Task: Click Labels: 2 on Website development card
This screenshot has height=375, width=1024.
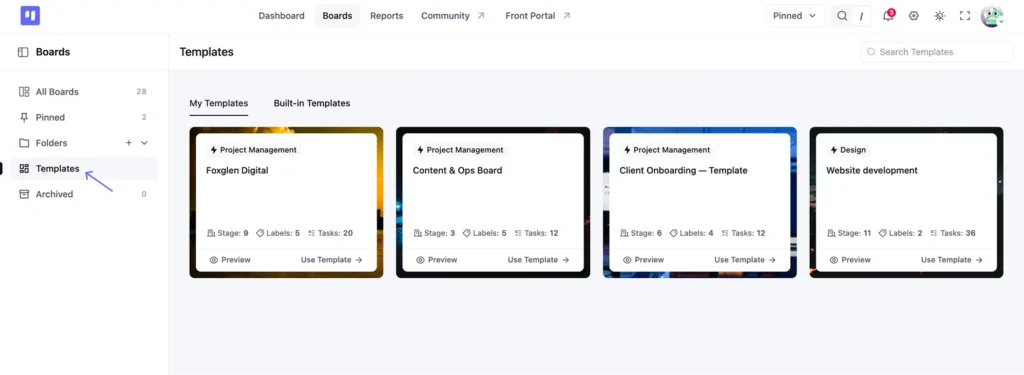Action: [901, 233]
